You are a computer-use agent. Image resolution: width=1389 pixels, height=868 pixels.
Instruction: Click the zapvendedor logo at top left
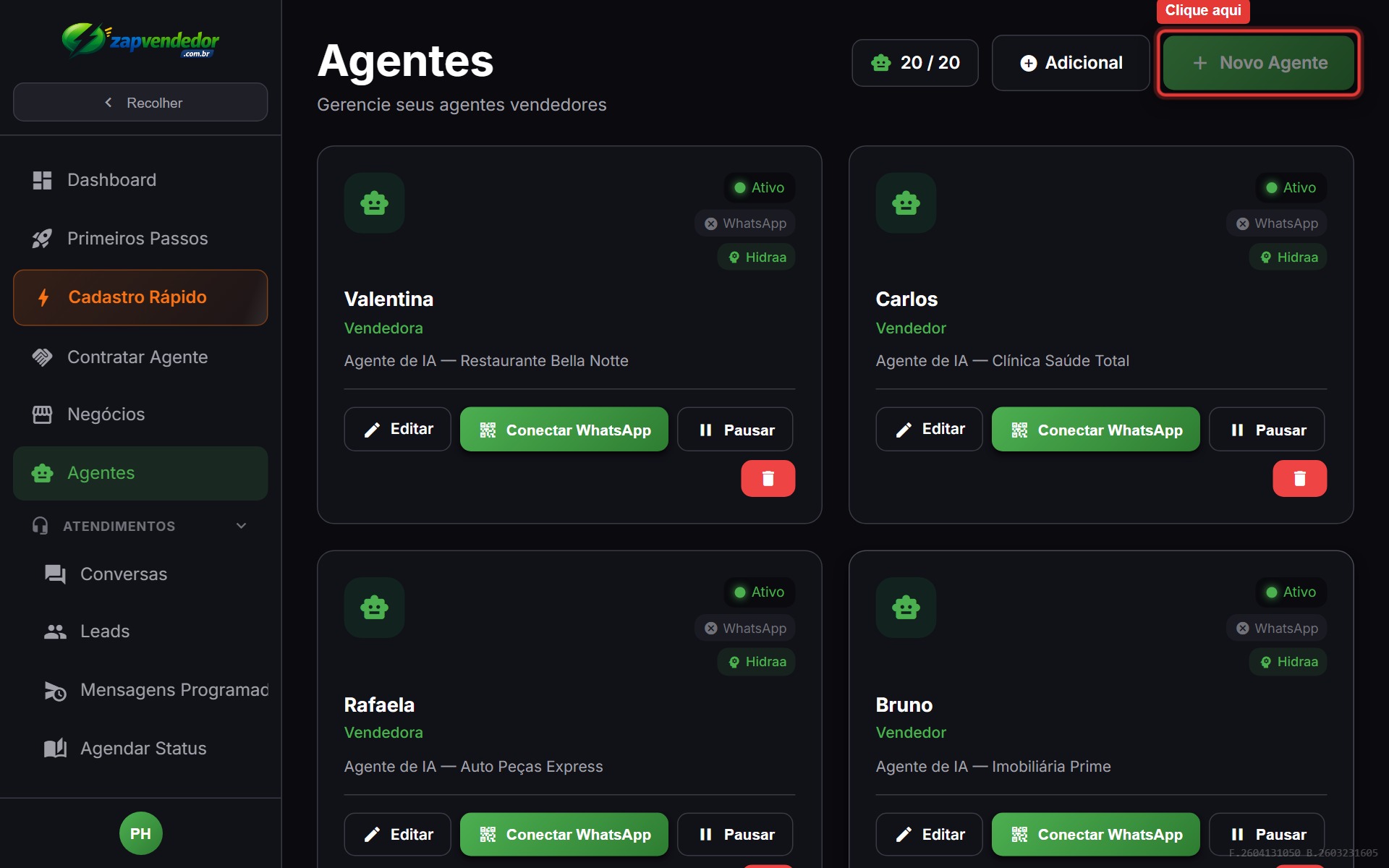[x=141, y=41]
